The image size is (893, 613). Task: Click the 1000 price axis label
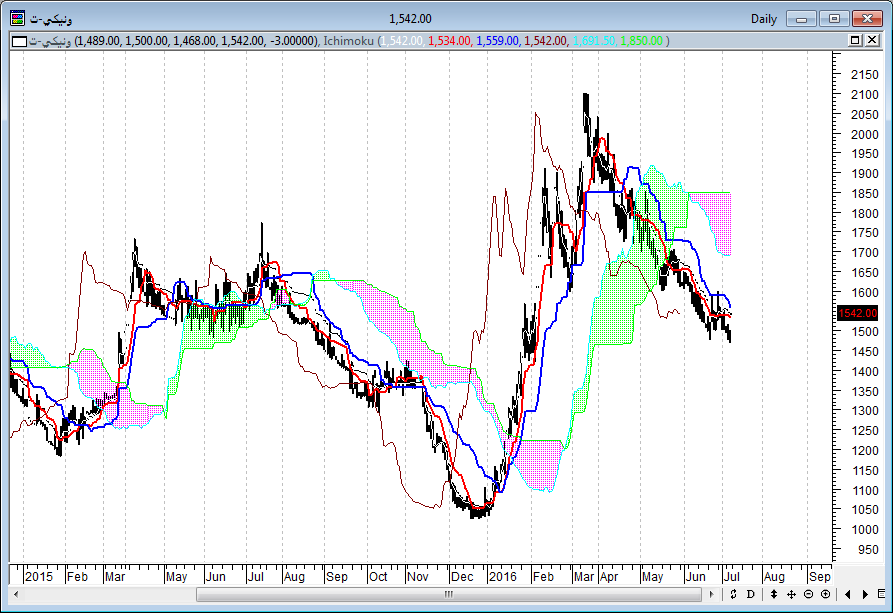click(x=865, y=529)
